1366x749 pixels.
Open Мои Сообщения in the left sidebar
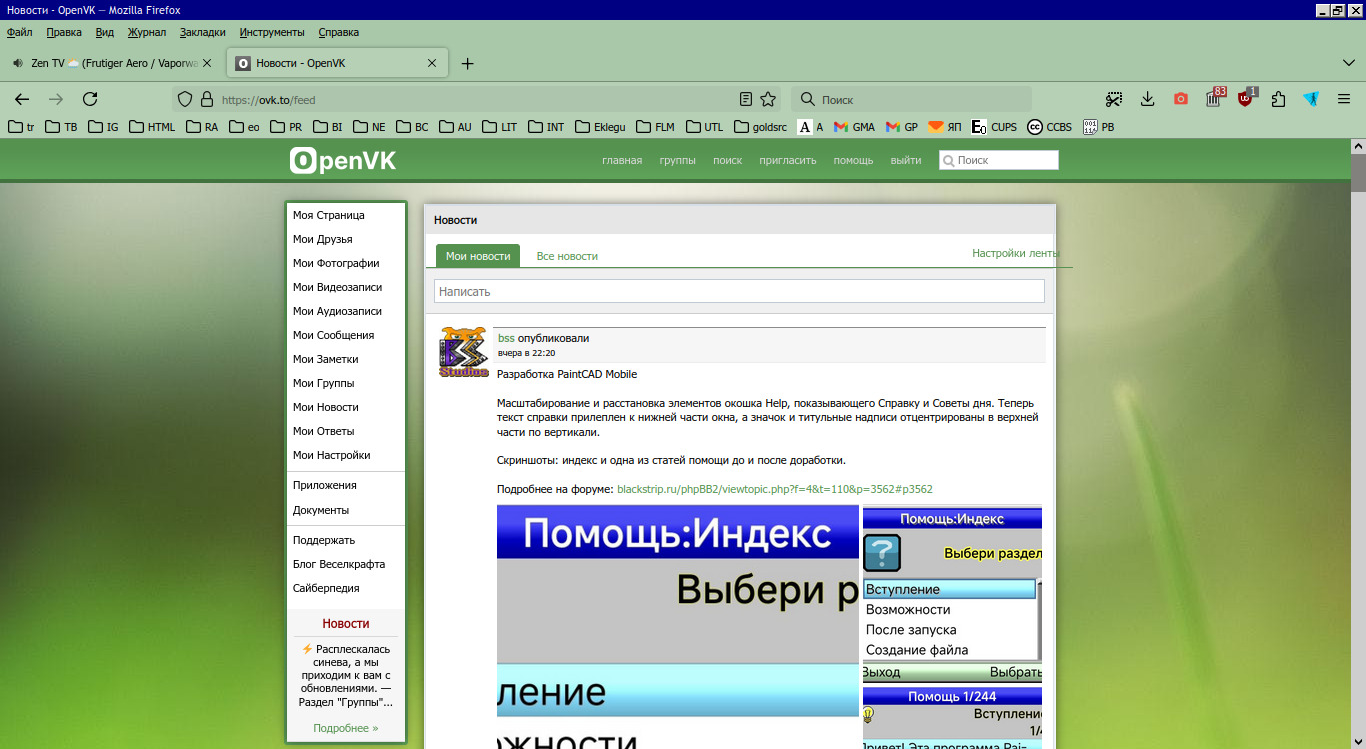pyautogui.click(x=333, y=335)
